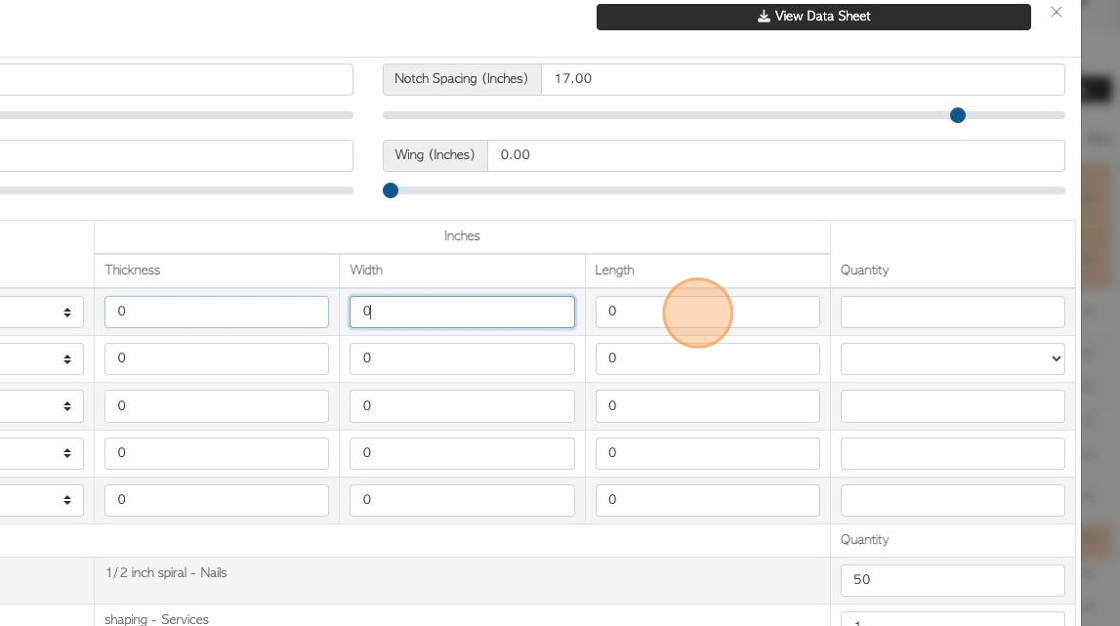
Task: Click the View Data Sheet button
Action: (x=814, y=16)
